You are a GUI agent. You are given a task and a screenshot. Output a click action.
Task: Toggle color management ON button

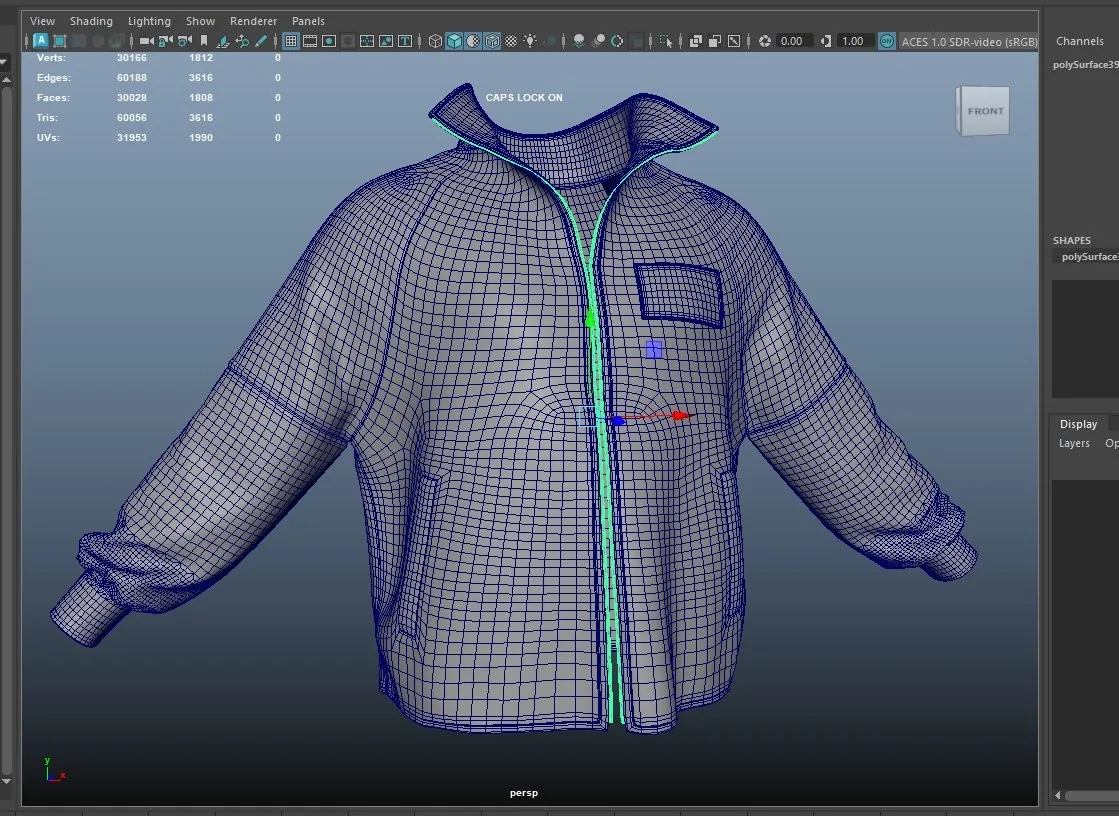[886, 41]
